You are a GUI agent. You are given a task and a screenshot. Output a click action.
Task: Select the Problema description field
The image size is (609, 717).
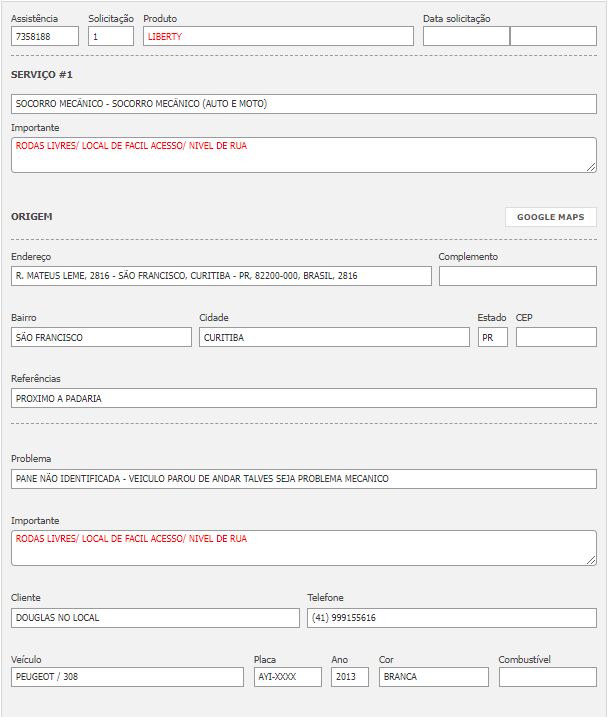pyautogui.click(x=303, y=478)
